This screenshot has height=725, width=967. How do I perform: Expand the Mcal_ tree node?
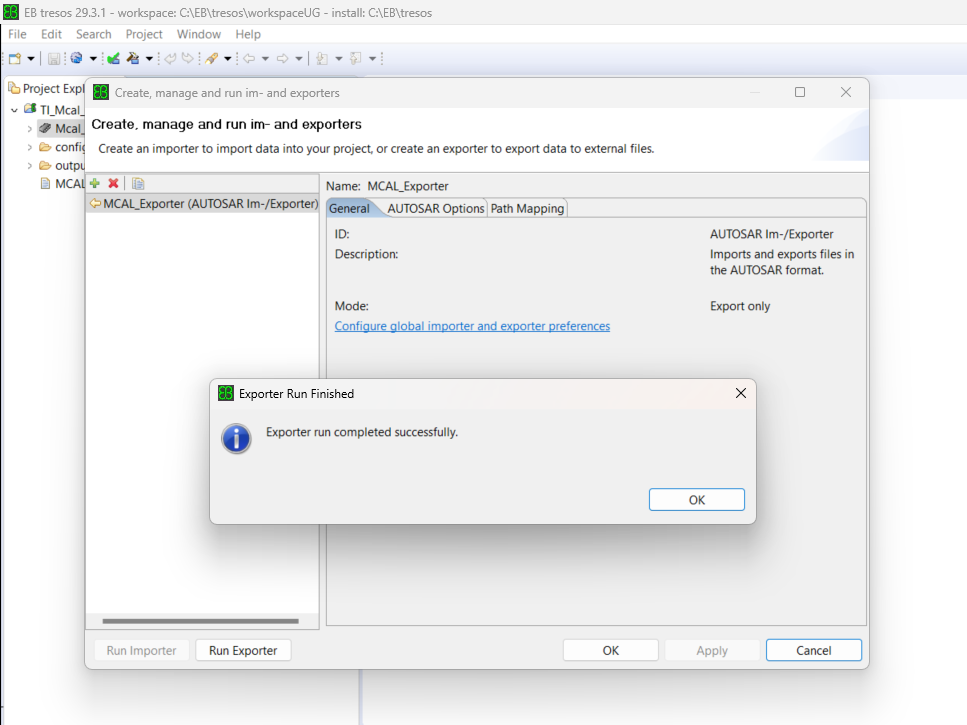pos(29,128)
